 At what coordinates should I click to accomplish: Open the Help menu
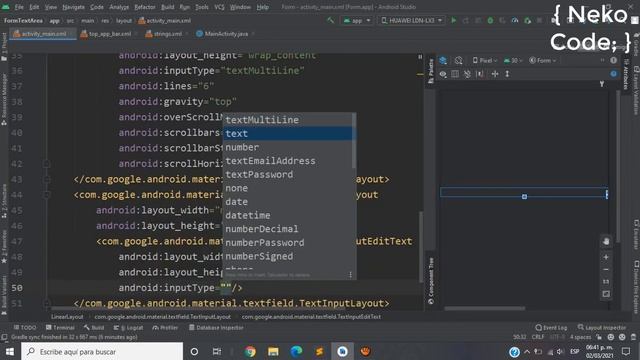(x=262, y=7)
